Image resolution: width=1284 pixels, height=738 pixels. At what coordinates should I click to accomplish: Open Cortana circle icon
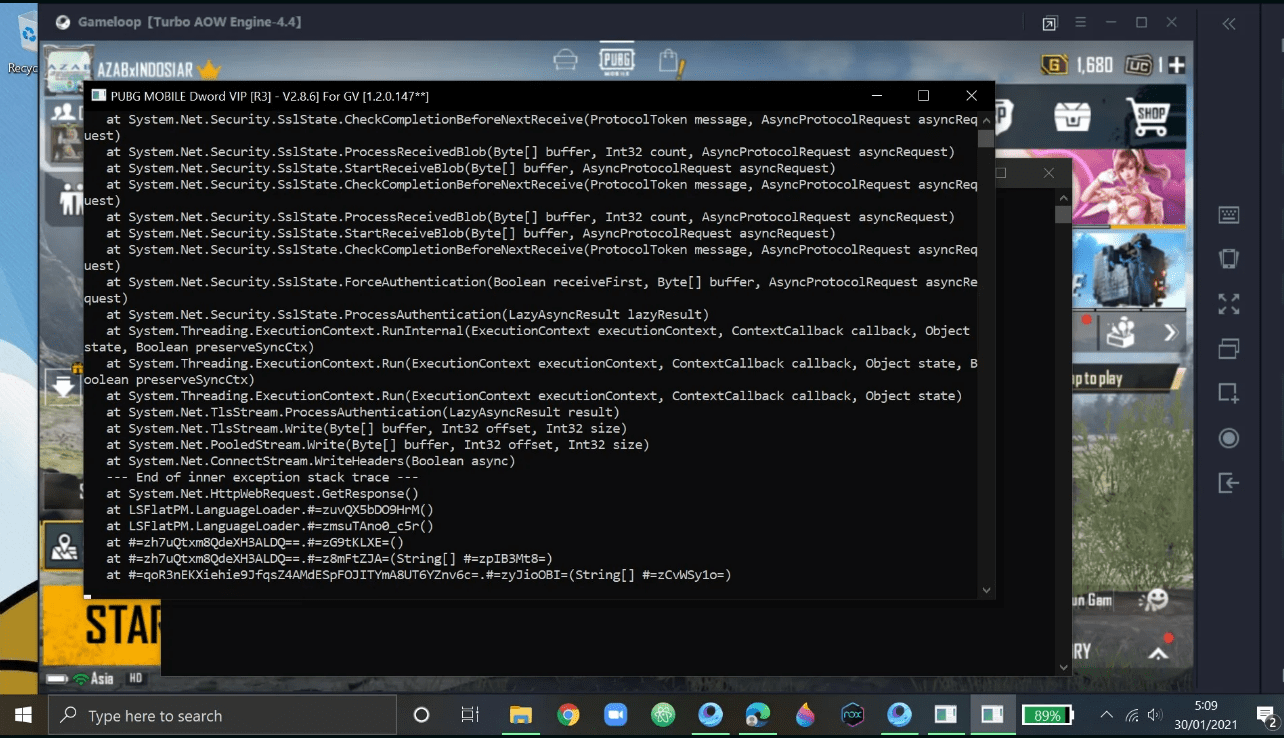421,715
